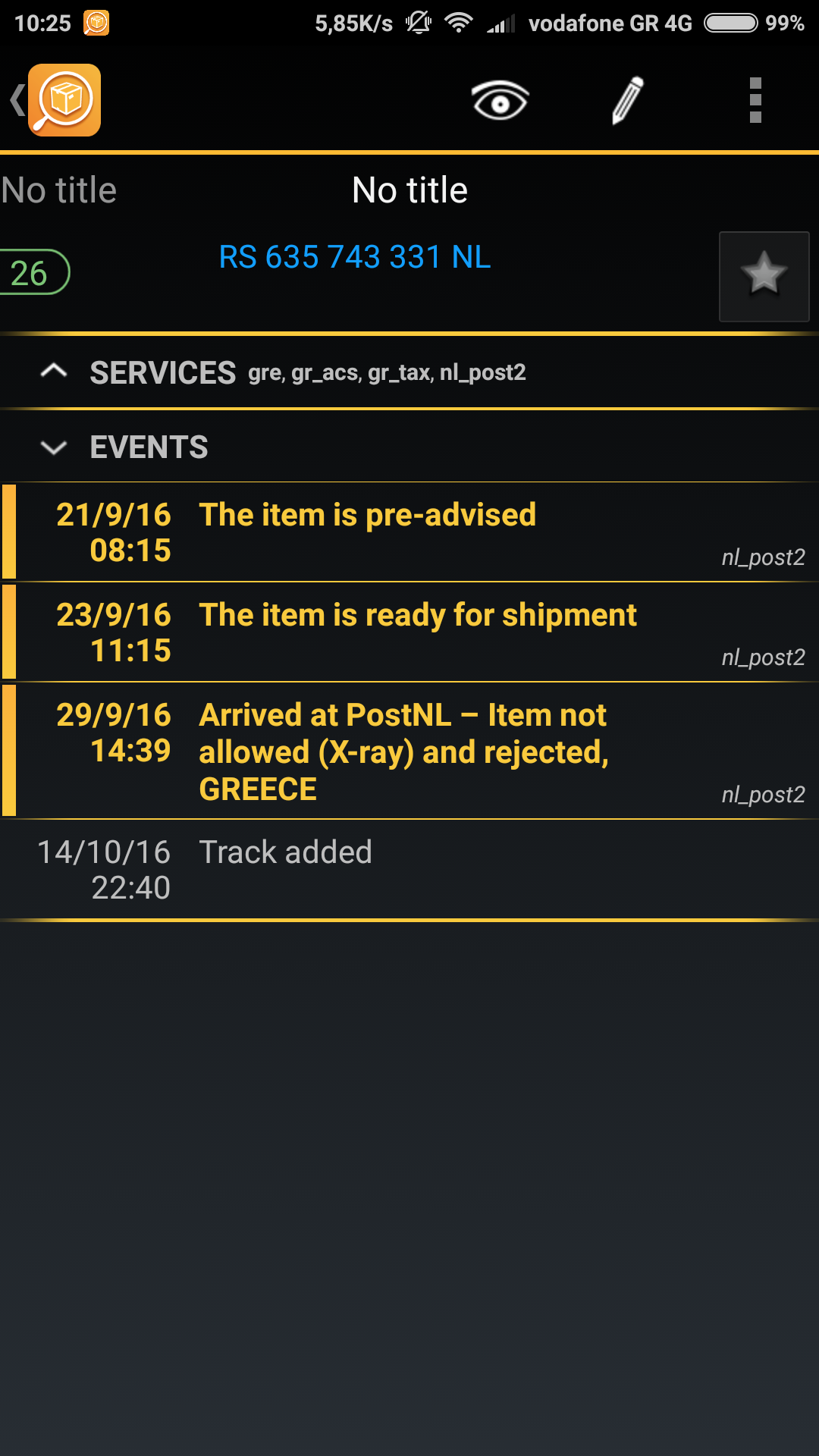819x1456 pixels.
Task: Toggle the favorite star button
Action: click(764, 276)
